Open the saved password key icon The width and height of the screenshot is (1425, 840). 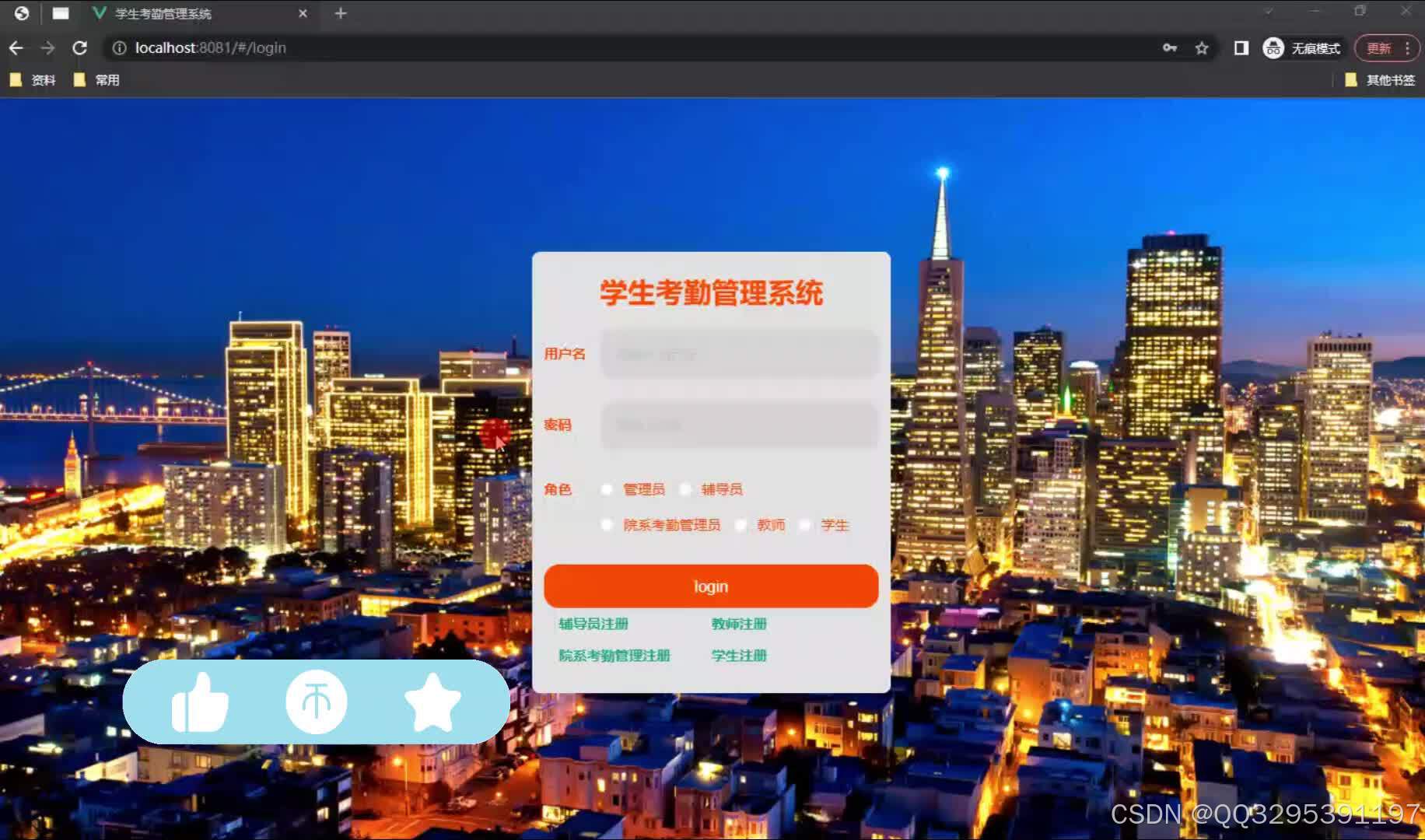point(1169,48)
